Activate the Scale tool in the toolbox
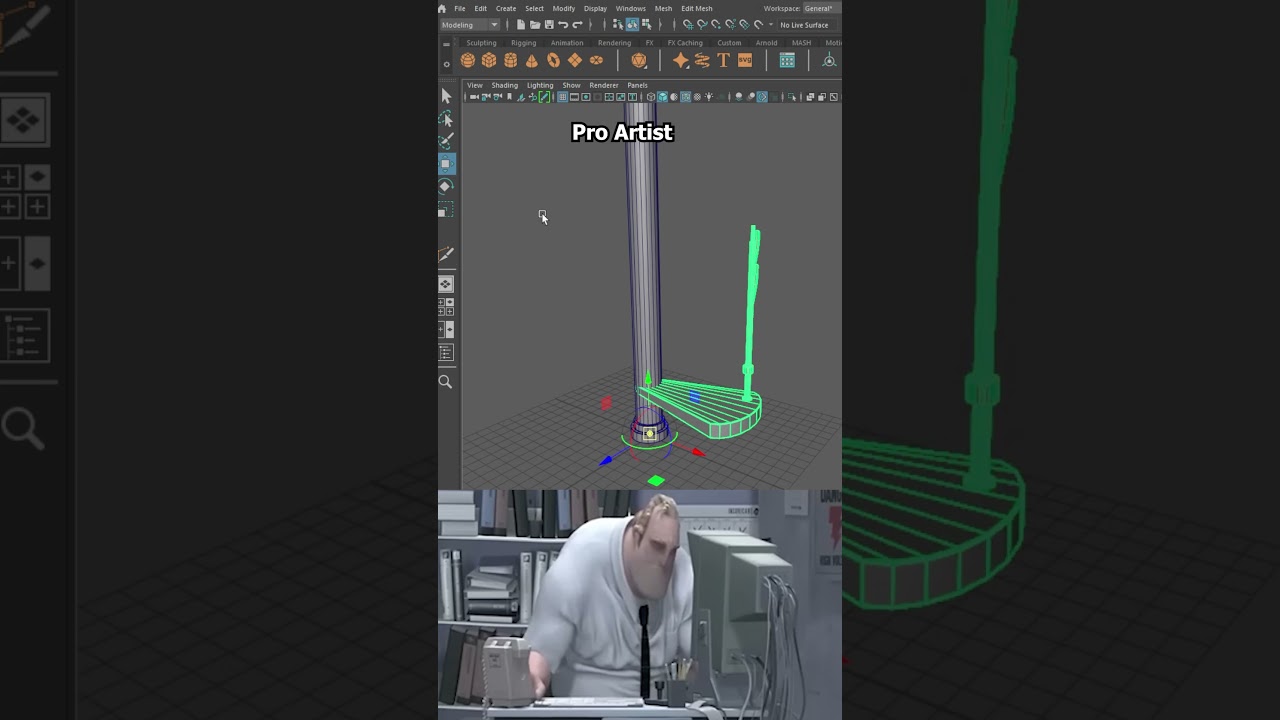Screen dimensions: 1280x720 tap(446, 209)
